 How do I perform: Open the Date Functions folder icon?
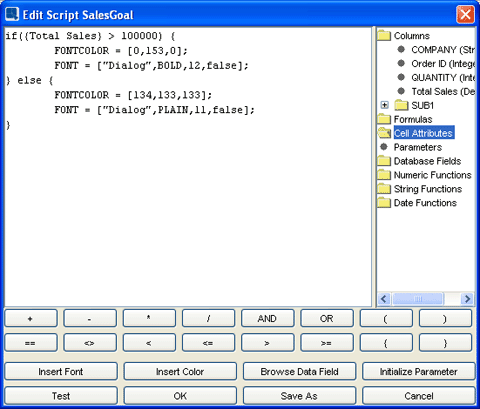(384, 203)
